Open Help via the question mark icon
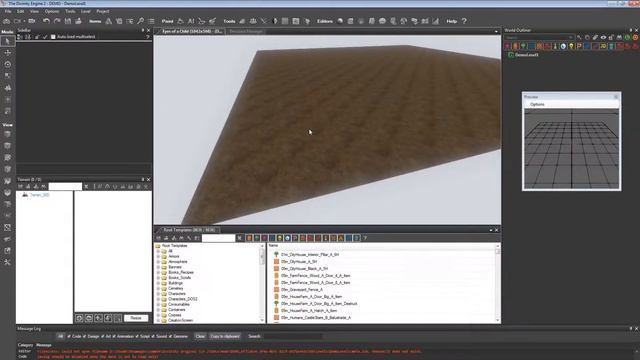The height and width of the screenshot is (360, 640). (464, 21)
